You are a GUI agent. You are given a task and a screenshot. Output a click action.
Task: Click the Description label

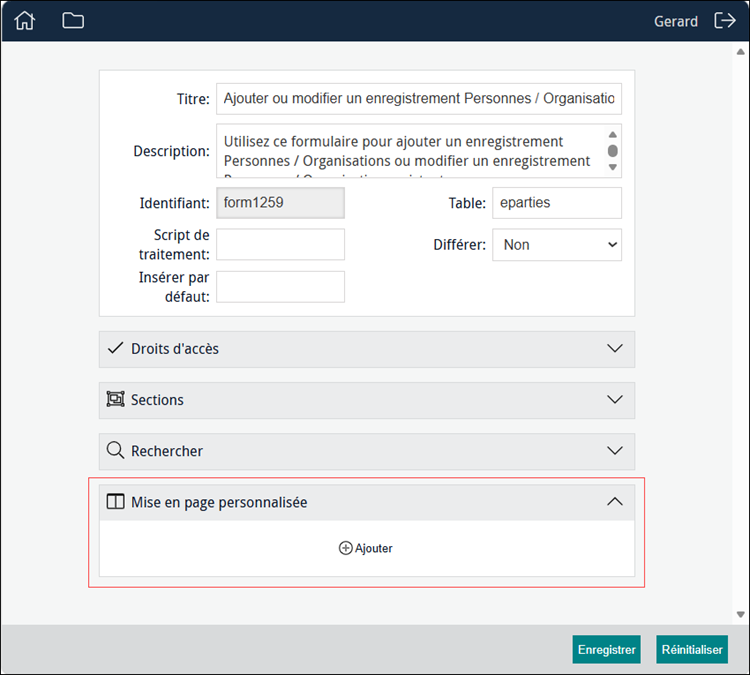171,151
